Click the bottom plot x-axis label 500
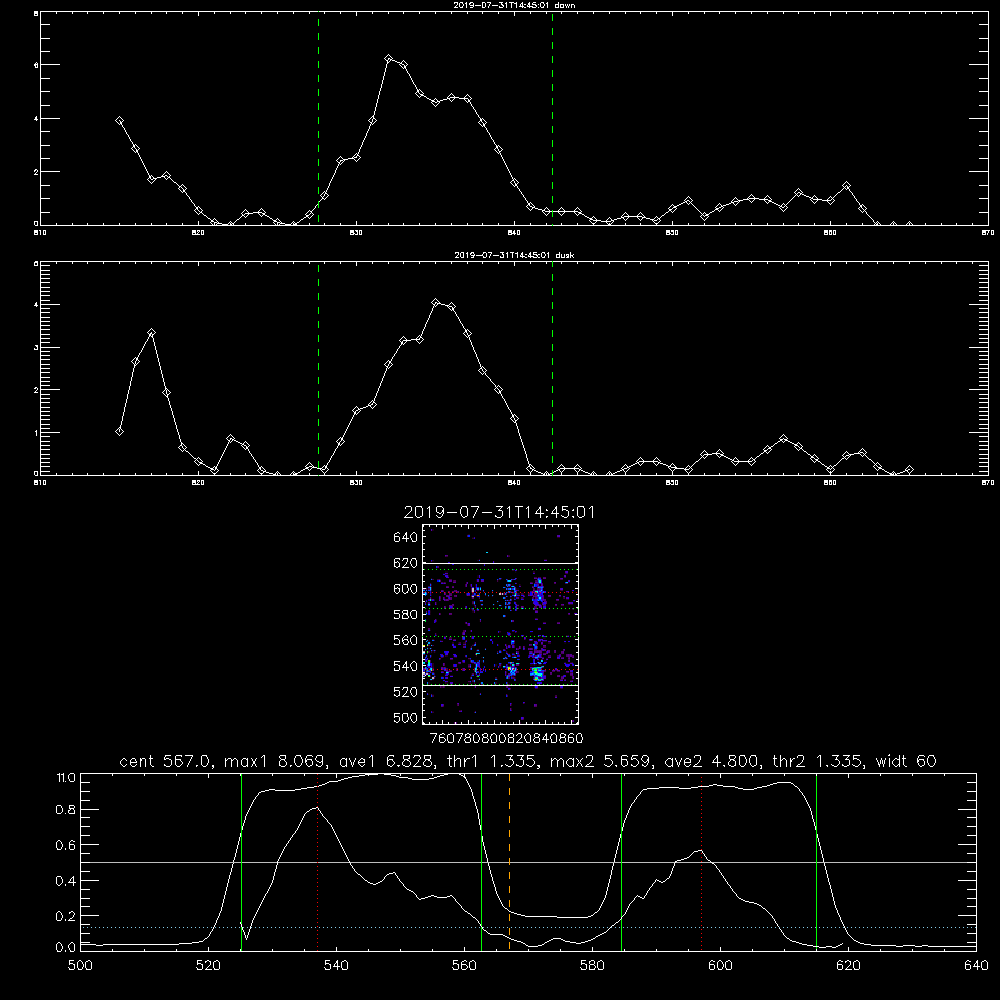This screenshot has height=1000, width=1000. click(x=80, y=966)
